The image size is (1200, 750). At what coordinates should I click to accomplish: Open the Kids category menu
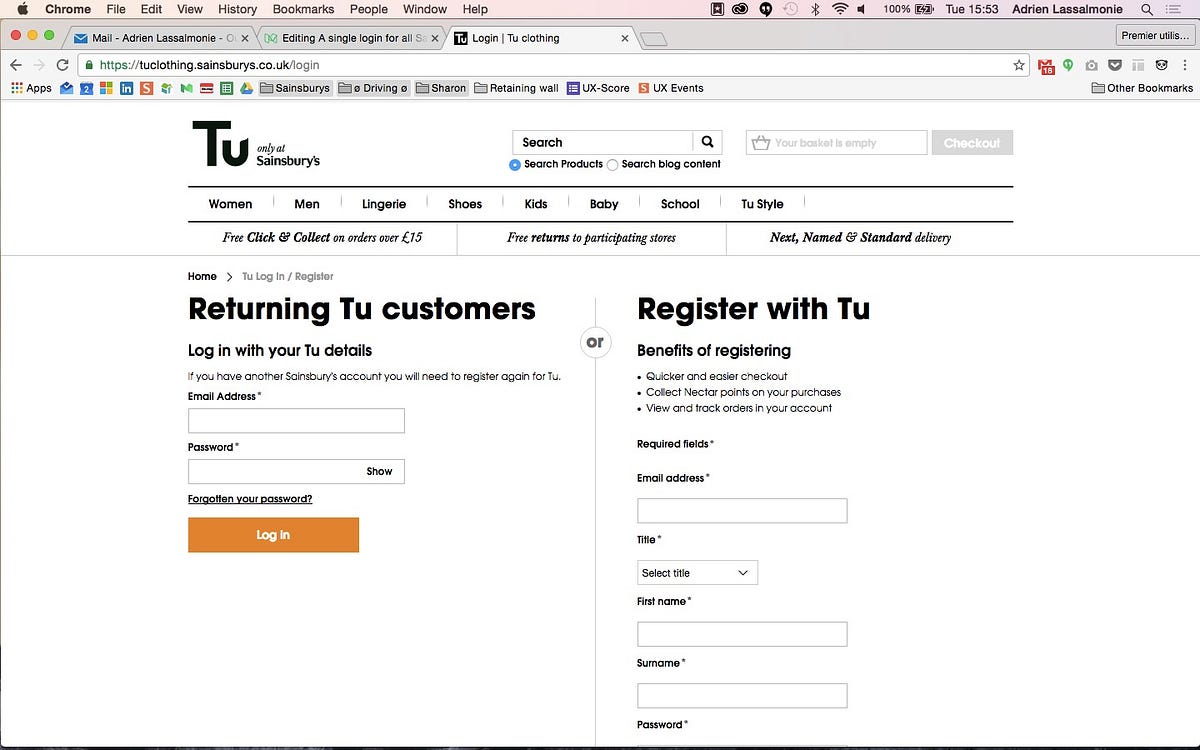coord(536,204)
